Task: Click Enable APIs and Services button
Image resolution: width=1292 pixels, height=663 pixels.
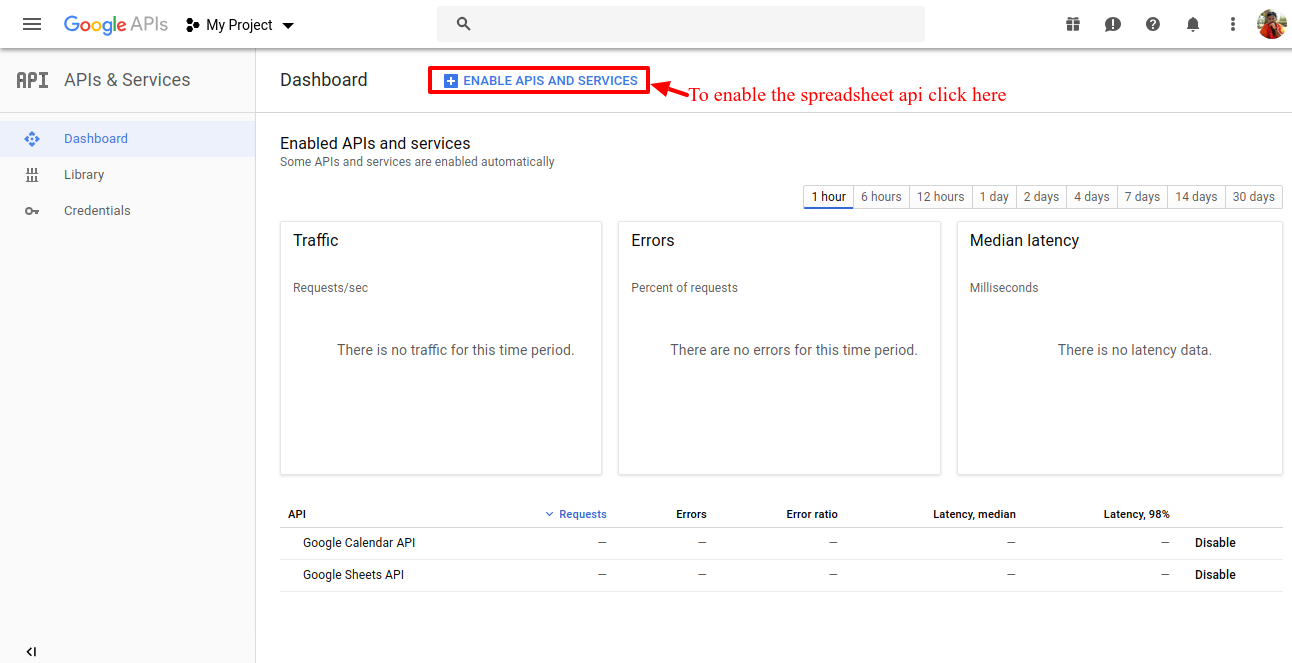Action: tap(540, 81)
